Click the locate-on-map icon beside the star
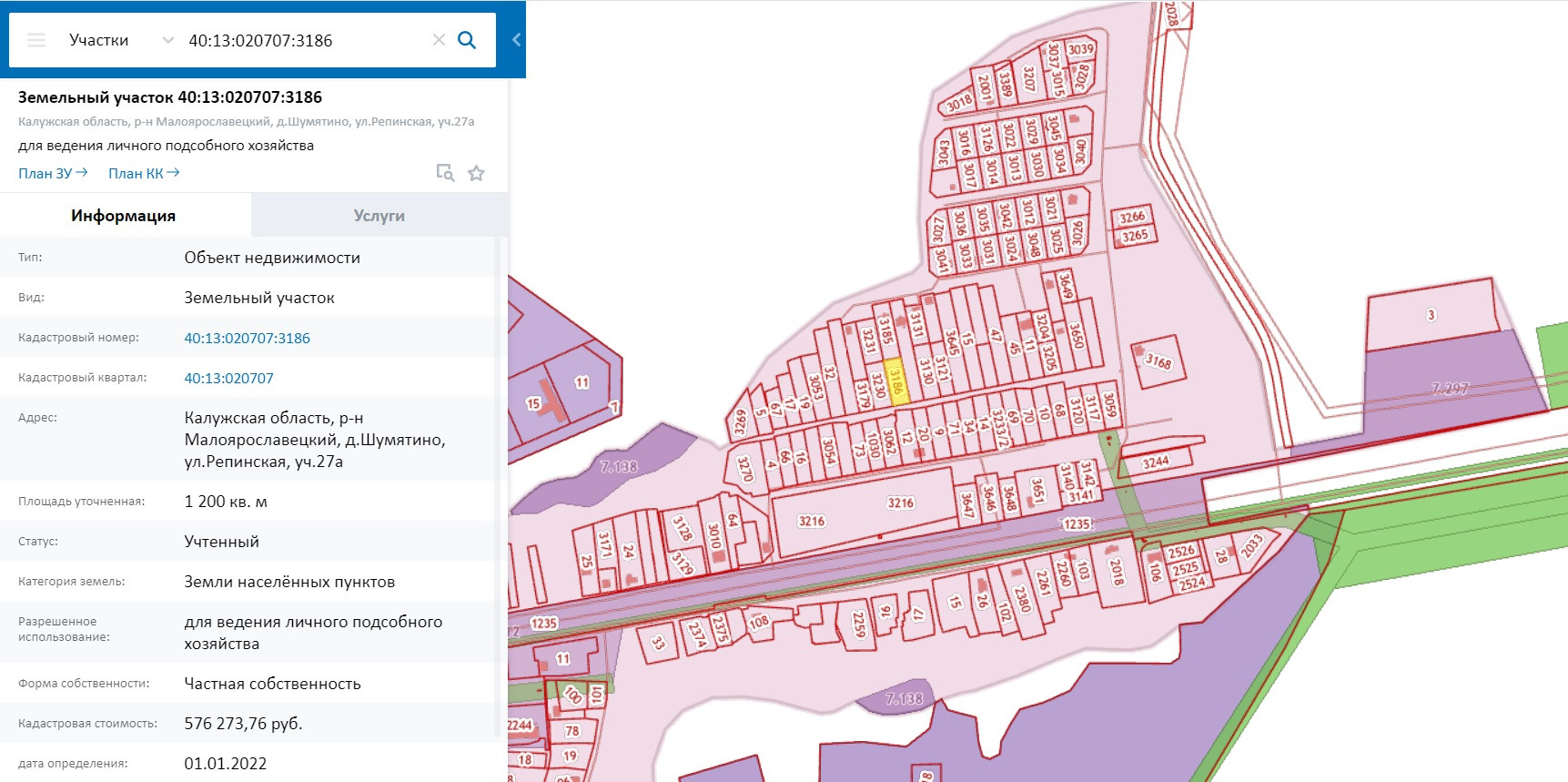The height and width of the screenshot is (782, 1568). pyautogui.click(x=445, y=173)
